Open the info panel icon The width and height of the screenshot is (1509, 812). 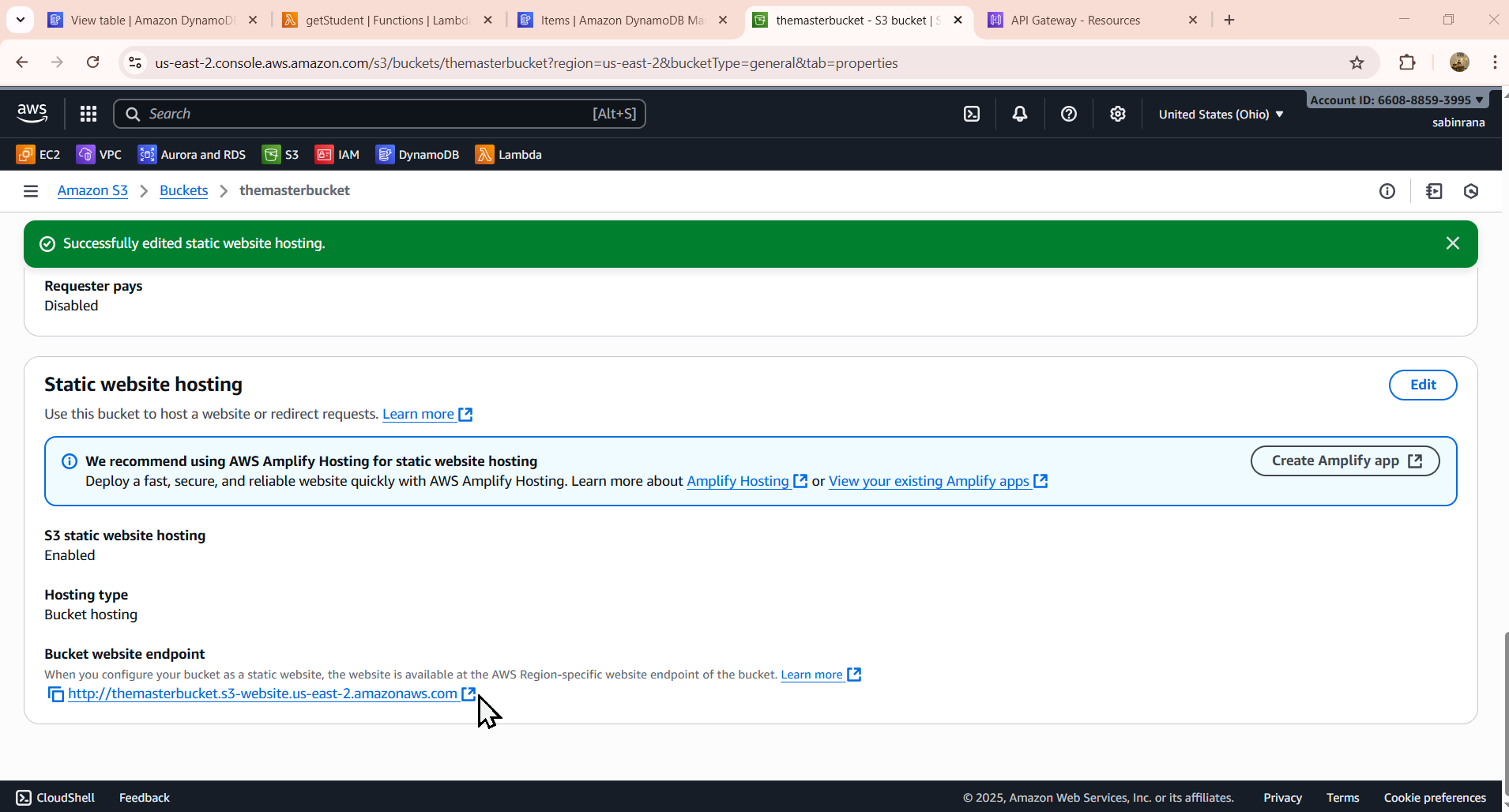pos(1387,191)
